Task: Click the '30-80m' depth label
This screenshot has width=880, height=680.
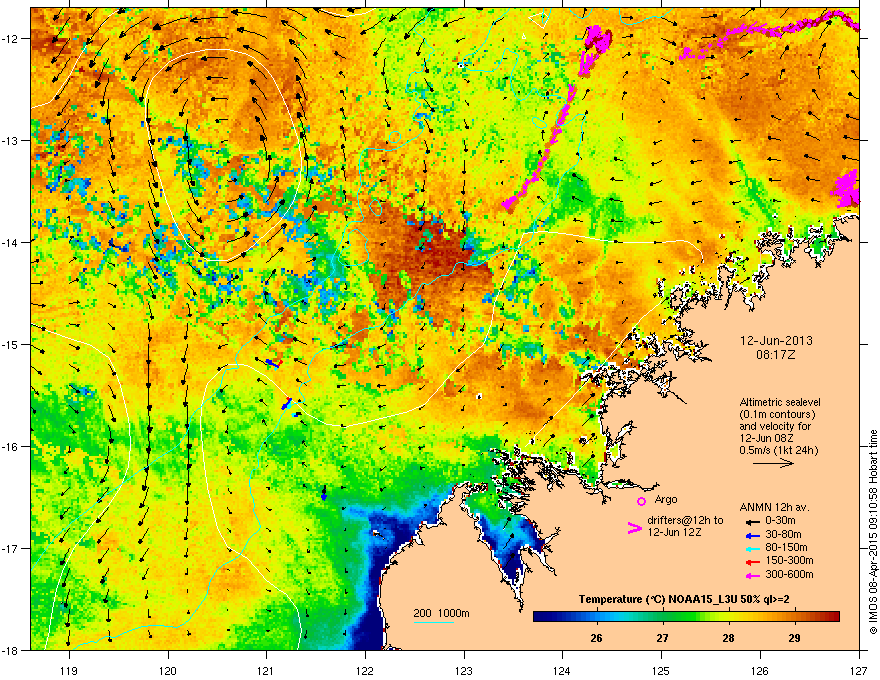Action: pos(783,535)
